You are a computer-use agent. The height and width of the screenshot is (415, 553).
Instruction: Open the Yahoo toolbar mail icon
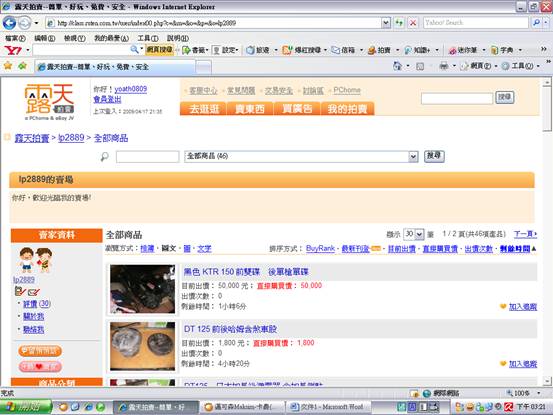pyautogui.click(x=335, y=50)
